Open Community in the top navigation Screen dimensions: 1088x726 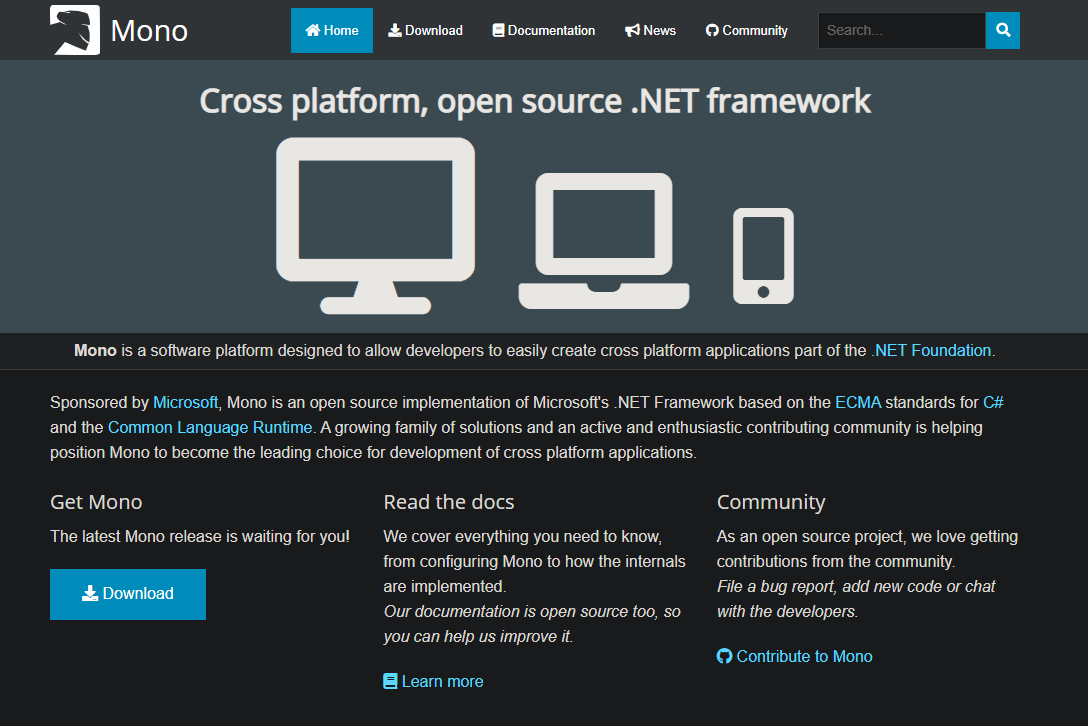(747, 31)
